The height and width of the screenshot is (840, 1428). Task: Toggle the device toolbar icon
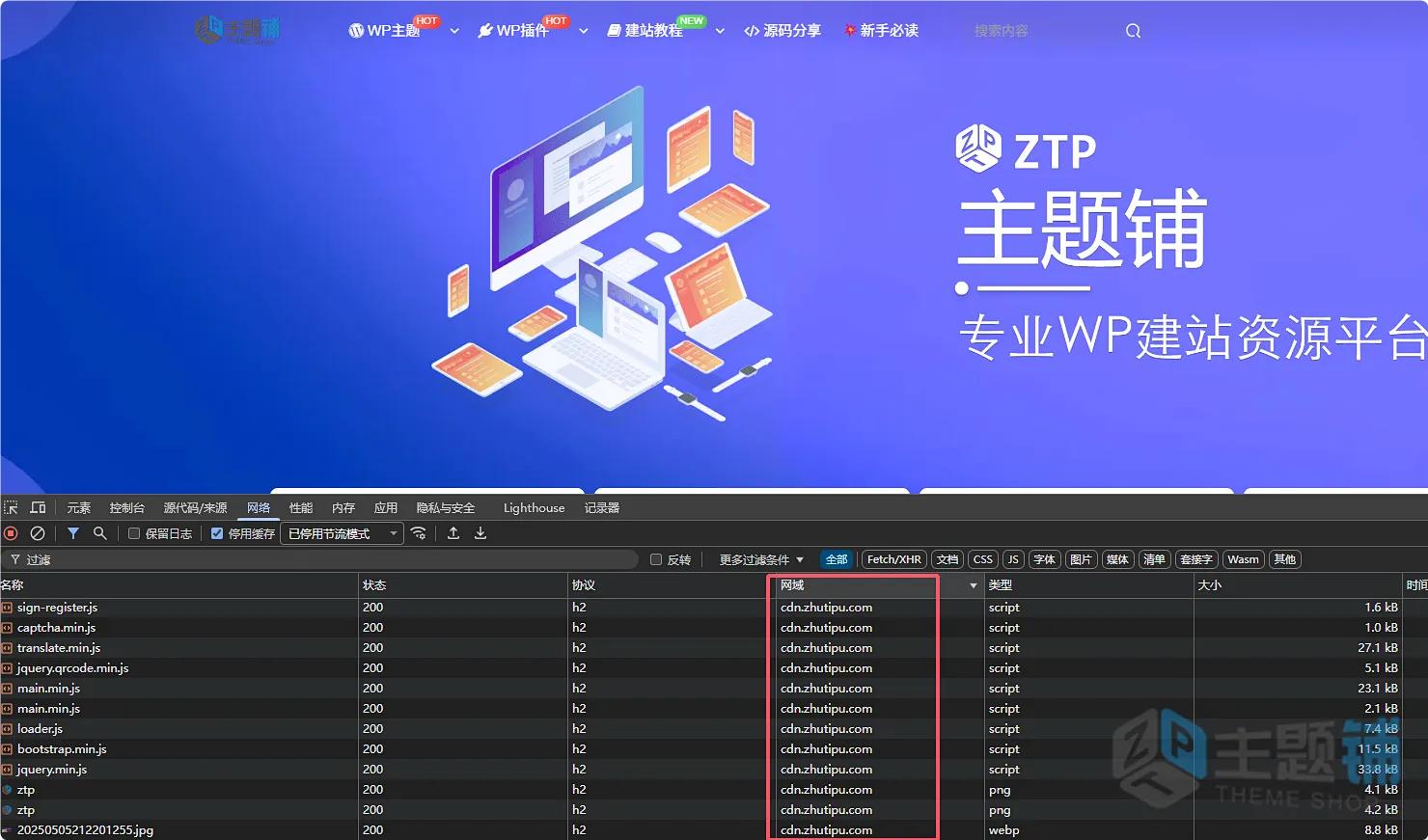point(38,507)
